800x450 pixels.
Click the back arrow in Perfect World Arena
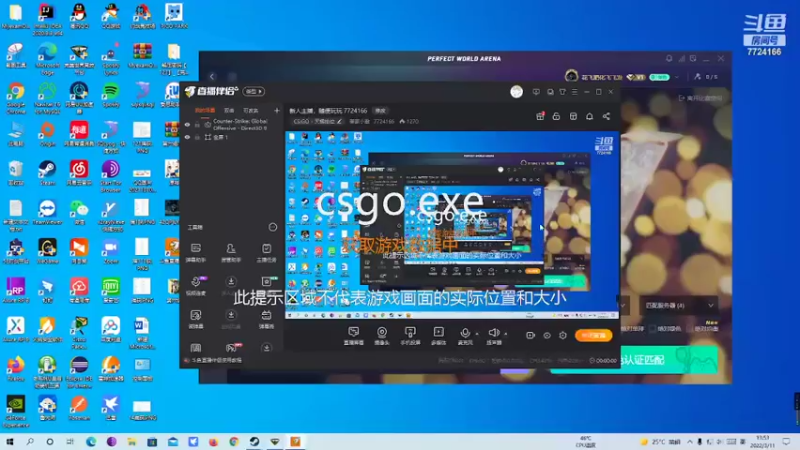(x=212, y=77)
